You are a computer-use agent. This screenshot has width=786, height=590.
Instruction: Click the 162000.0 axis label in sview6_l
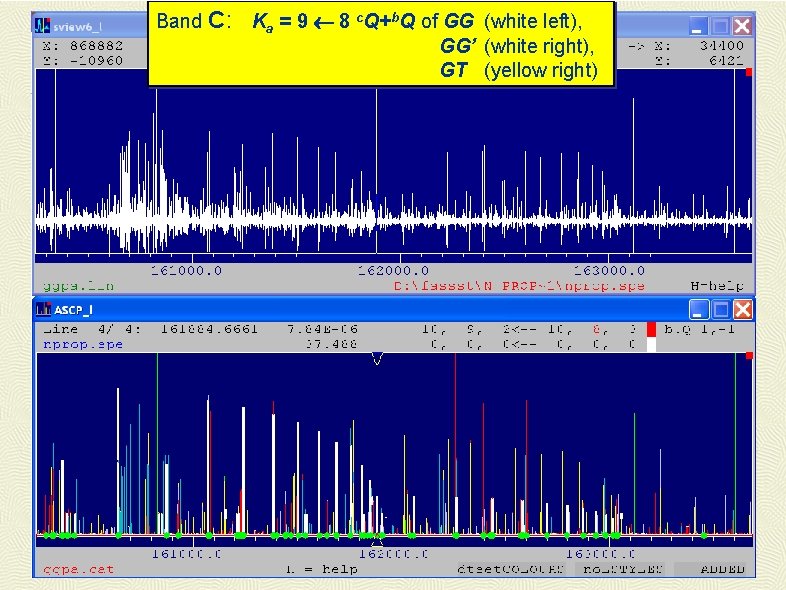(394, 271)
